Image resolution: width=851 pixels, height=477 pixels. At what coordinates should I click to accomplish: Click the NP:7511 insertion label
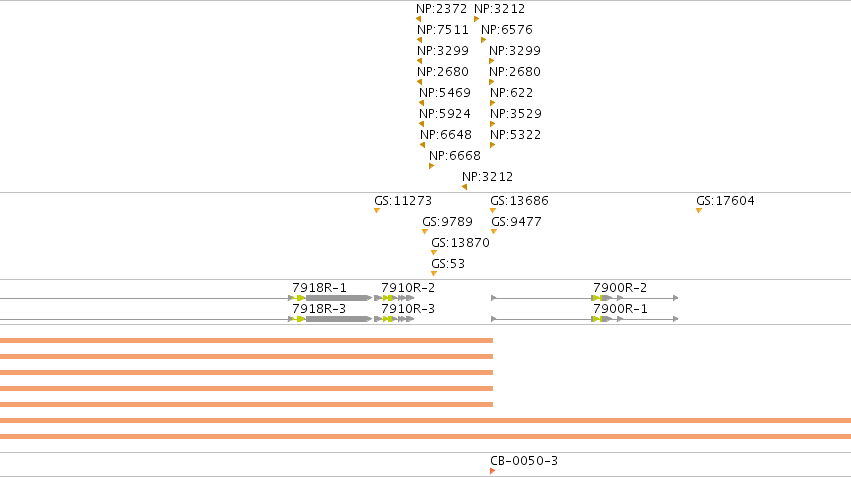(x=443, y=30)
